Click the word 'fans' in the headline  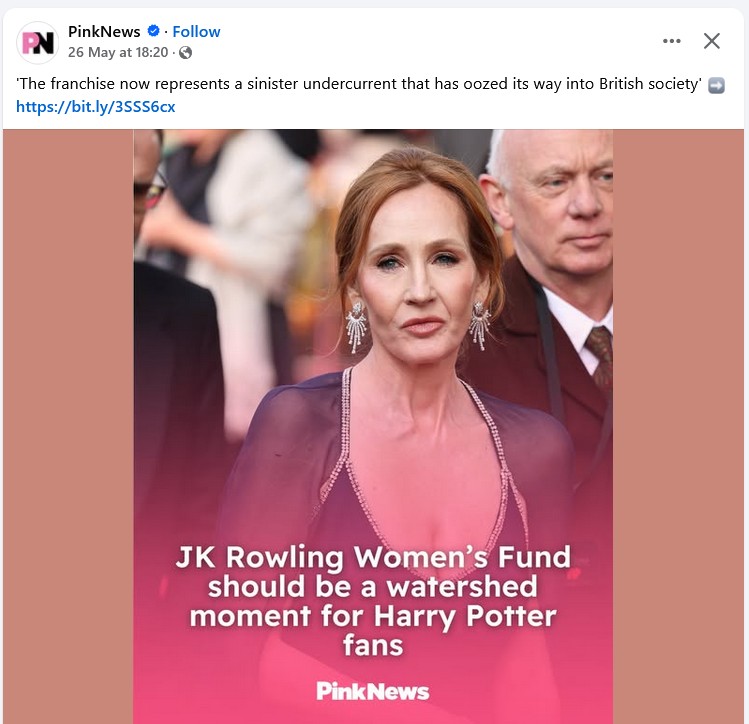point(373,644)
